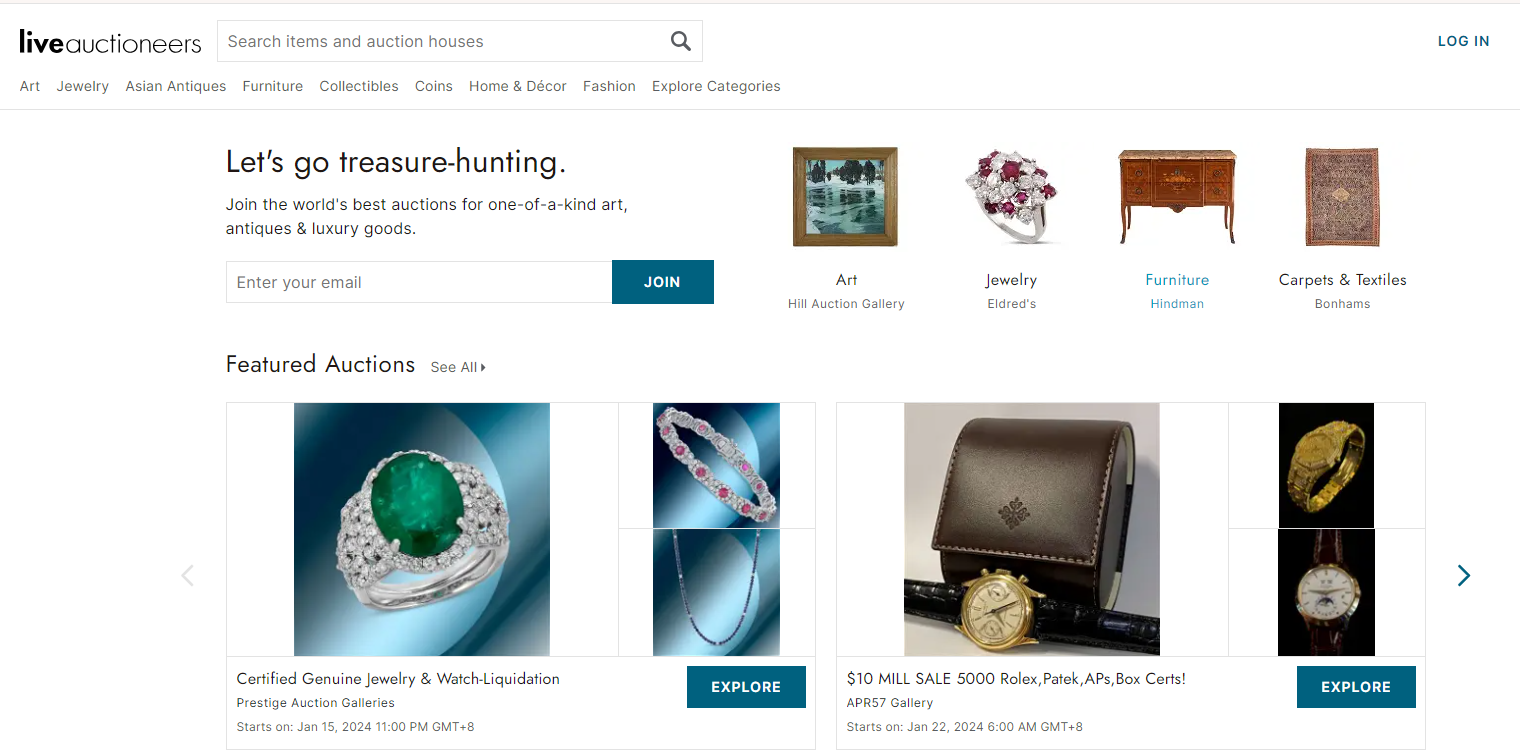Click the search magnifier icon
This screenshot has width=1520, height=752.
(680, 41)
